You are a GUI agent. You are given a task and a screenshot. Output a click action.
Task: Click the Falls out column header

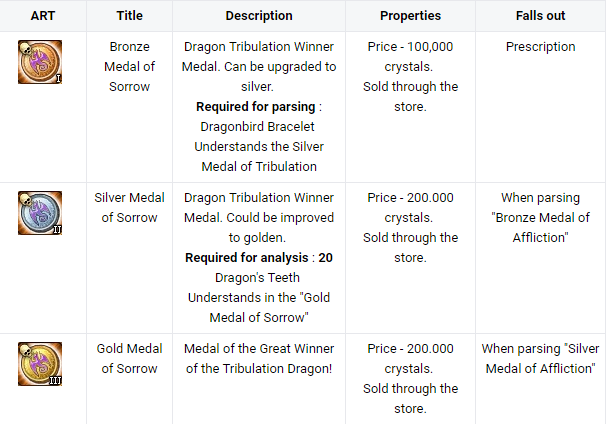pos(540,16)
